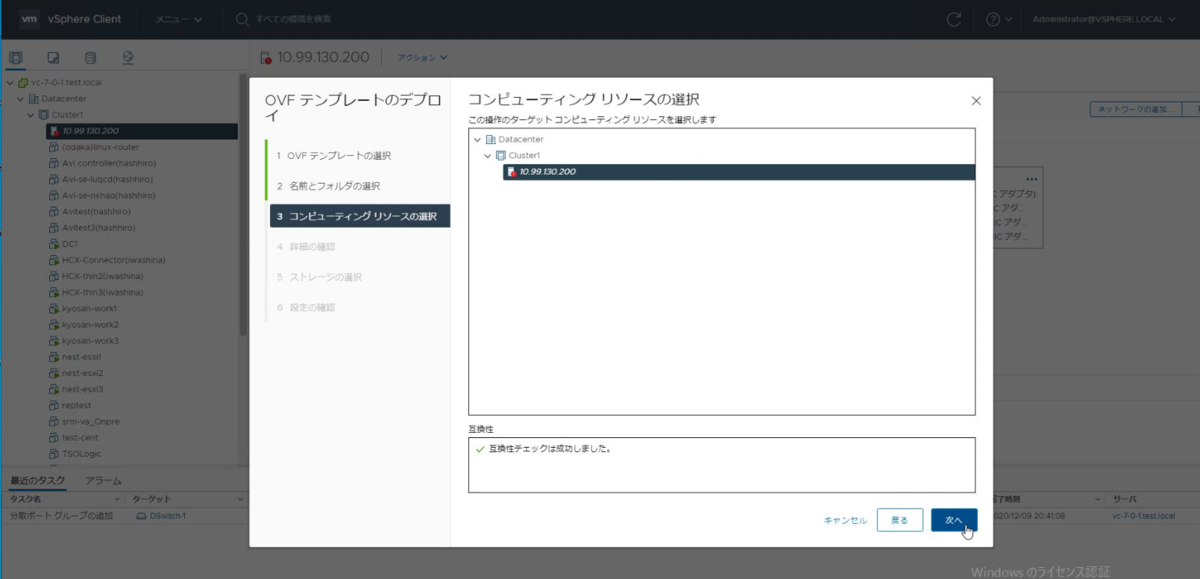Switch to Hosts and Clusters view icon
This screenshot has width=1200, height=579.
(15, 57)
